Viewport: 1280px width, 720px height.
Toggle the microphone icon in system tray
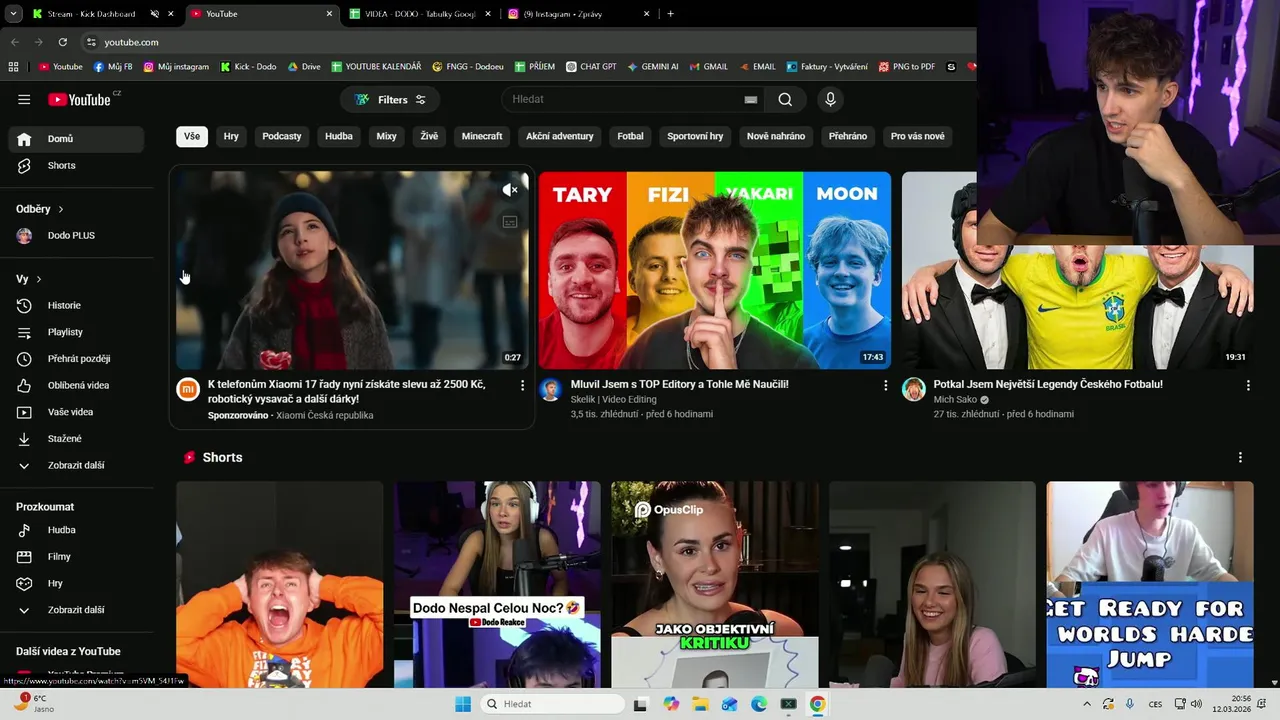(x=1130, y=704)
